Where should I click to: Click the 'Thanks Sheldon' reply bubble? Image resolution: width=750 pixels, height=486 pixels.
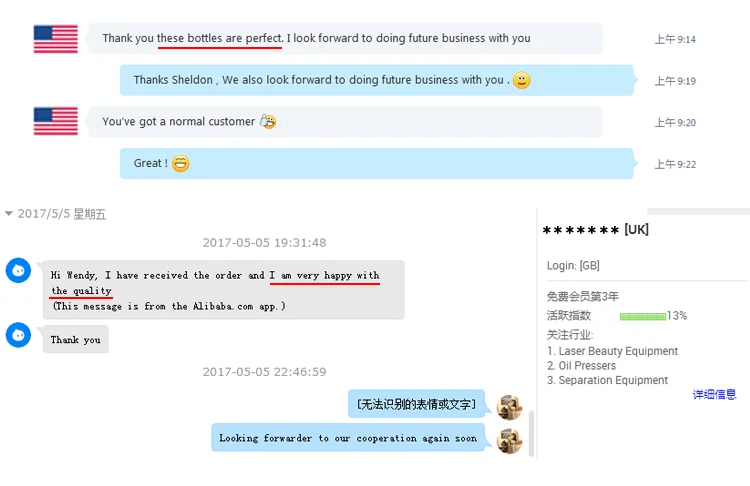click(377, 80)
